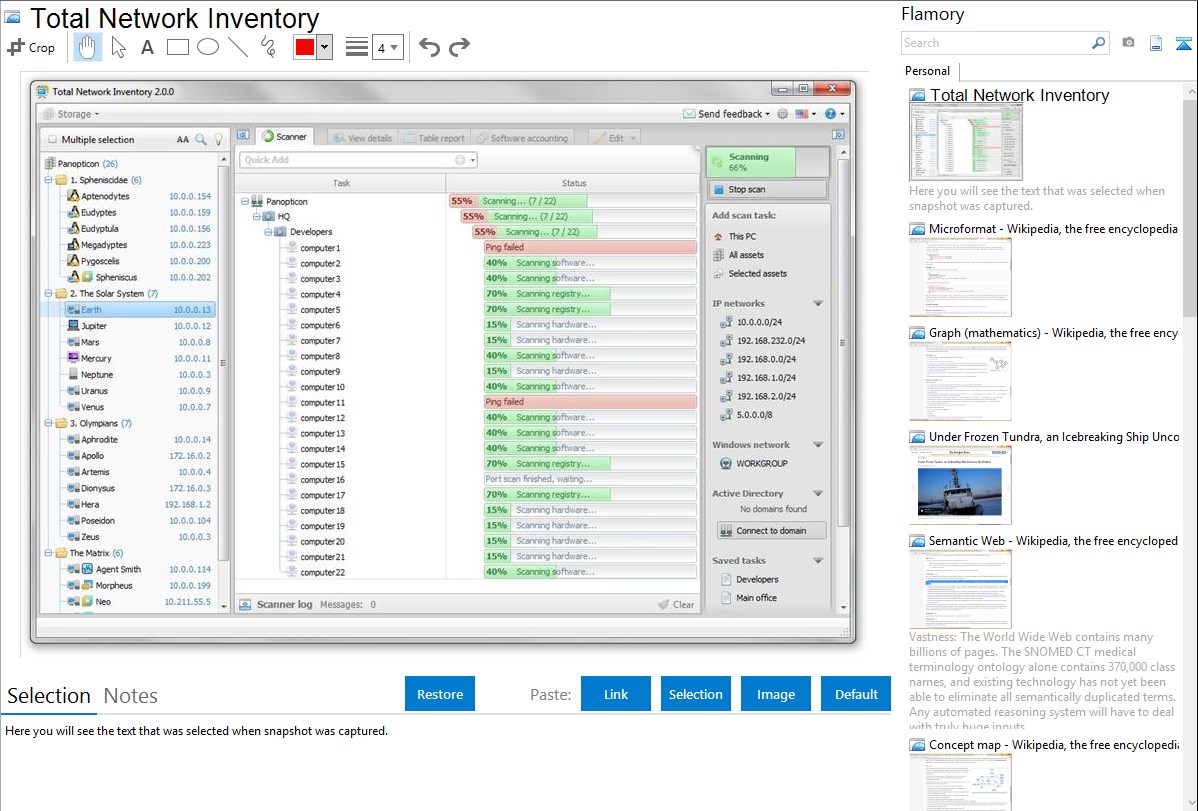Click the Paste Selection button
Screen dimensions: 1198x811
point(695,694)
